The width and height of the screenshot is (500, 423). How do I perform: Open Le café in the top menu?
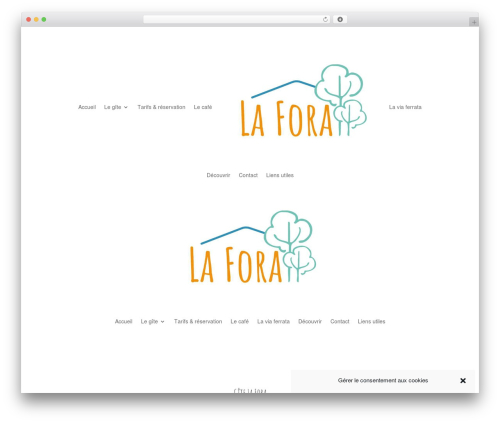(x=203, y=107)
